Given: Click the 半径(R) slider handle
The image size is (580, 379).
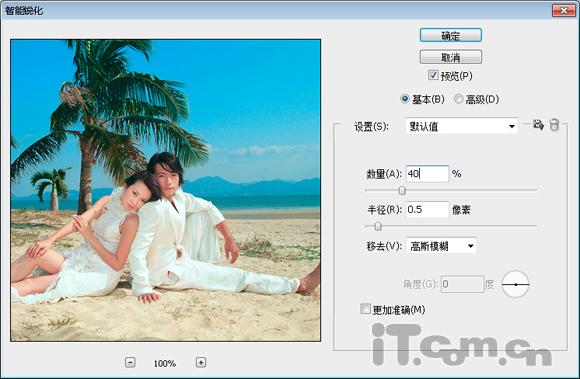Looking at the screenshot, I should pos(378,226).
